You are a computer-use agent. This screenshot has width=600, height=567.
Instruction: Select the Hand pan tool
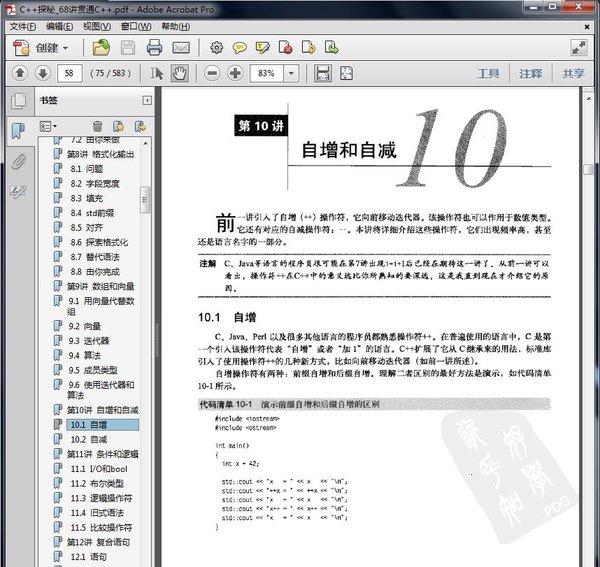[179, 73]
